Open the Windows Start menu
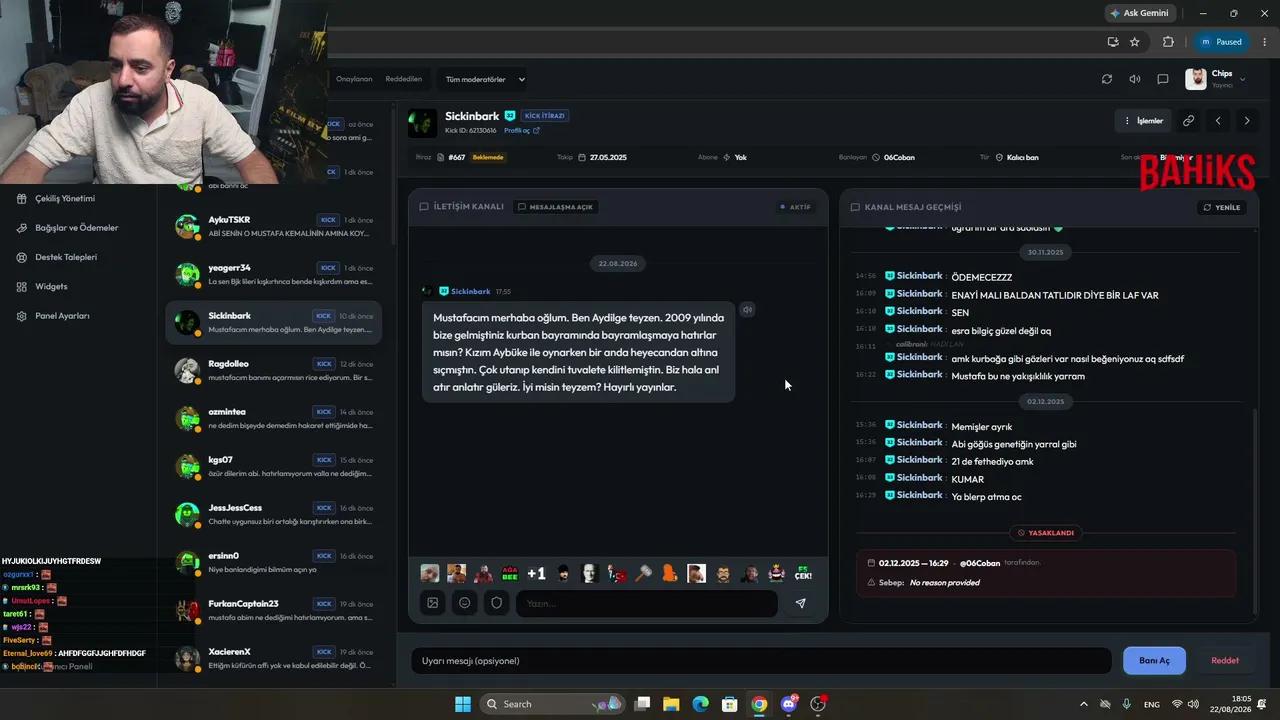The height and width of the screenshot is (720, 1280). coord(463,704)
